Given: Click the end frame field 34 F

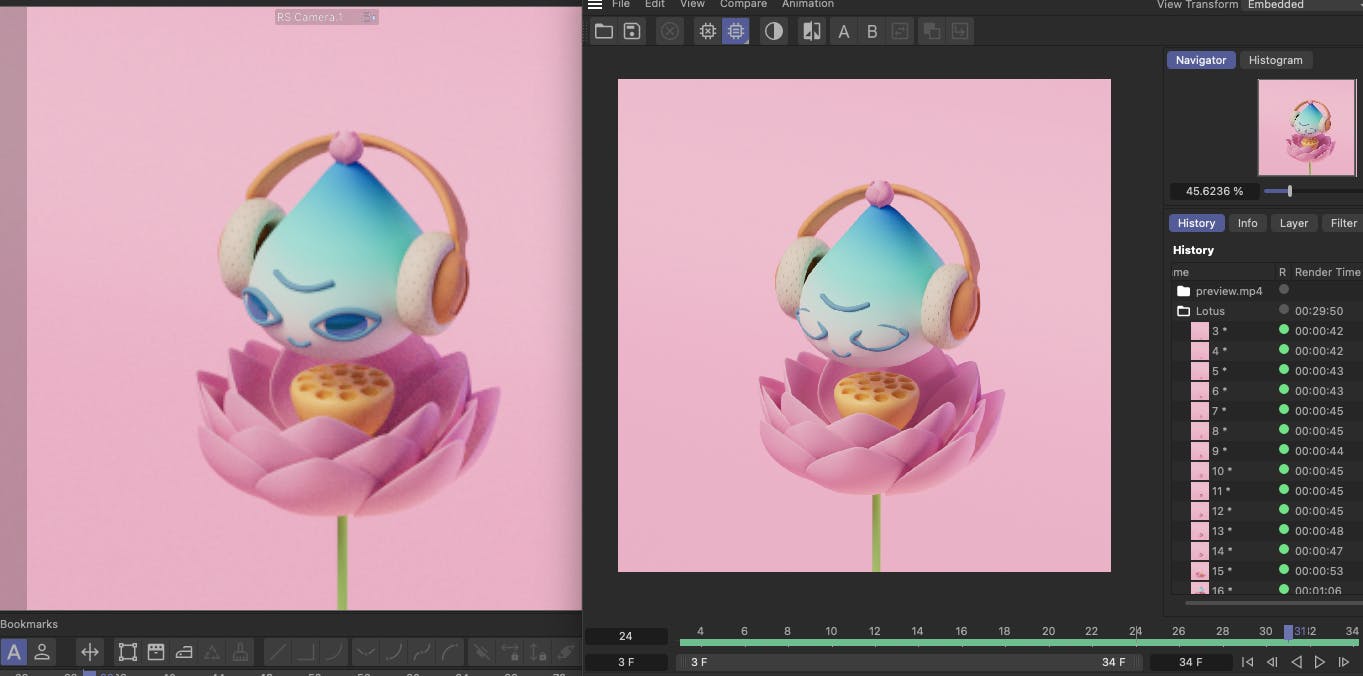Looking at the screenshot, I should [1191, 662].
